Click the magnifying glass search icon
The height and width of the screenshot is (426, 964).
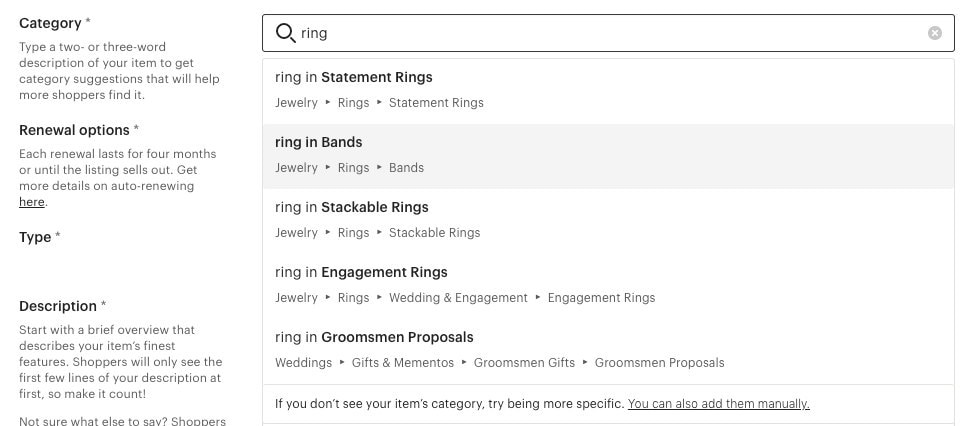tap(285, 33)
